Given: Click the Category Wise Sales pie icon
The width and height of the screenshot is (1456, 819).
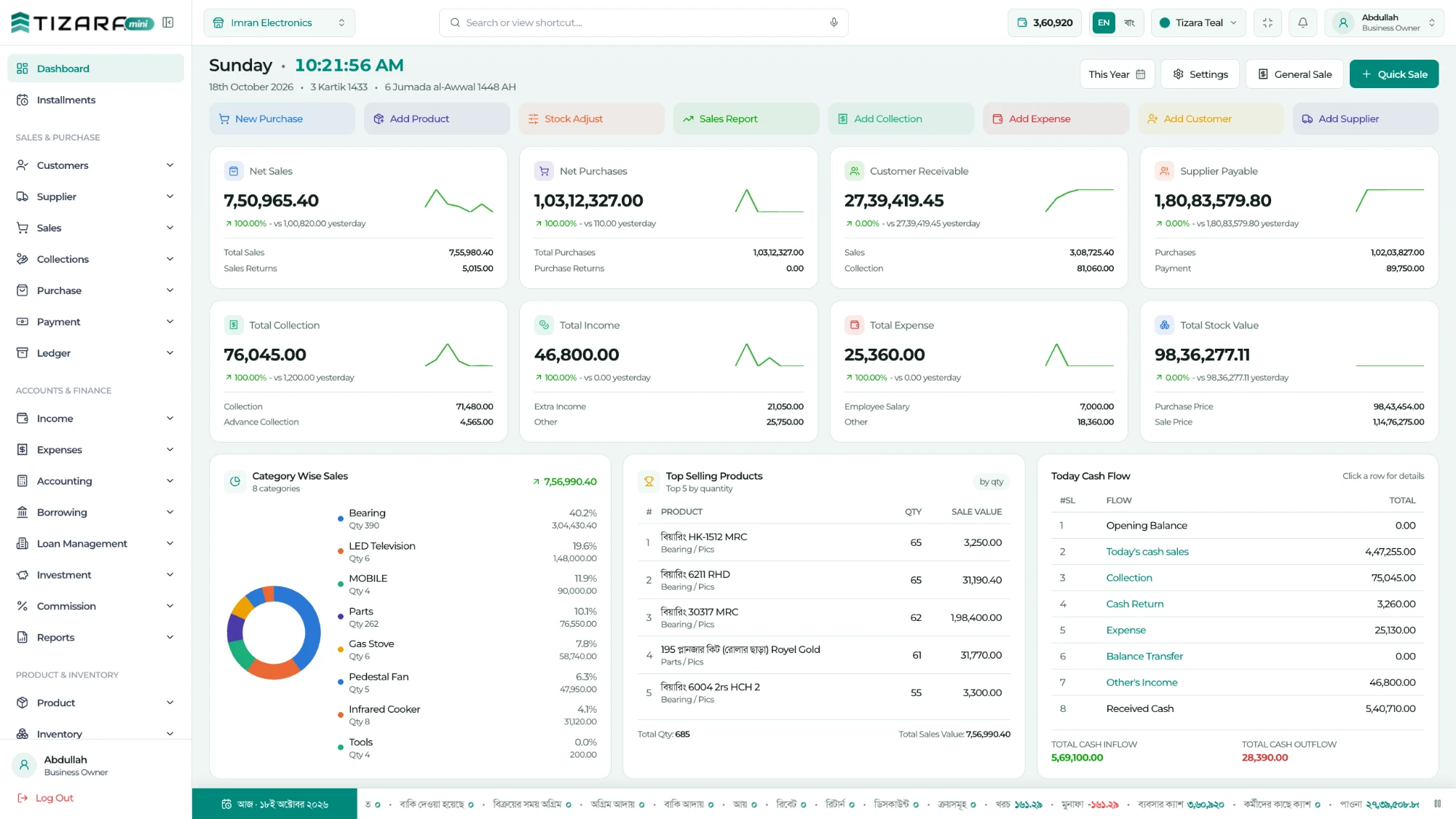Looking at the screenshot, I should click(x=235, y=481).
